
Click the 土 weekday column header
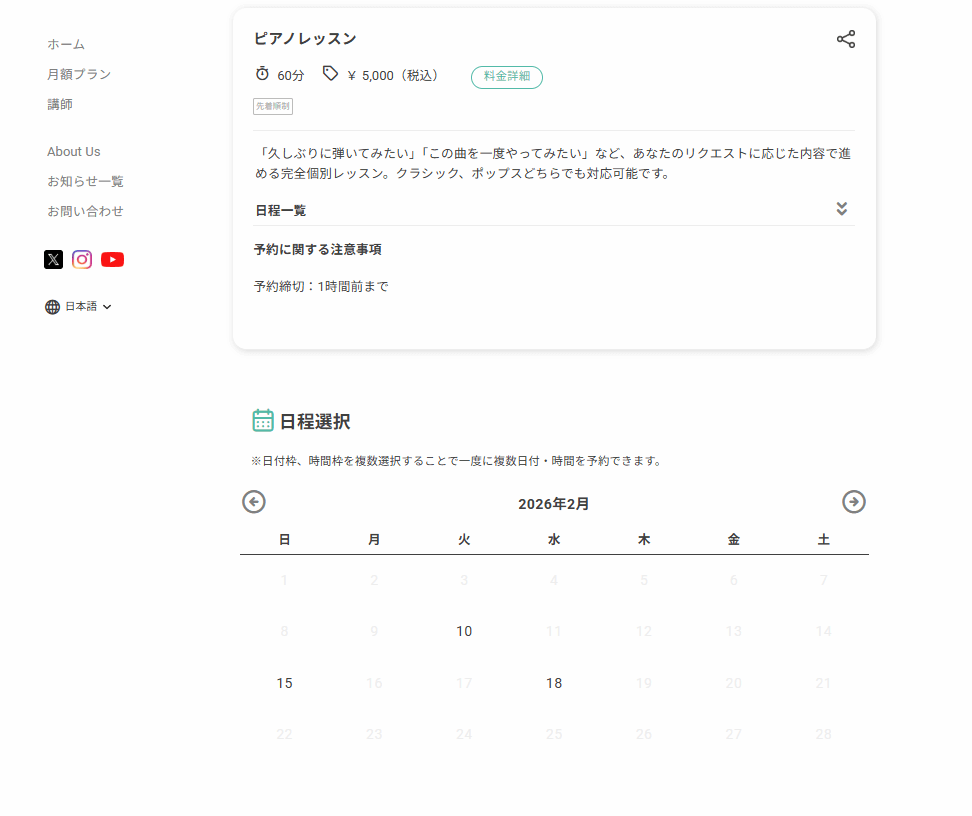click(x=823, y=539)
